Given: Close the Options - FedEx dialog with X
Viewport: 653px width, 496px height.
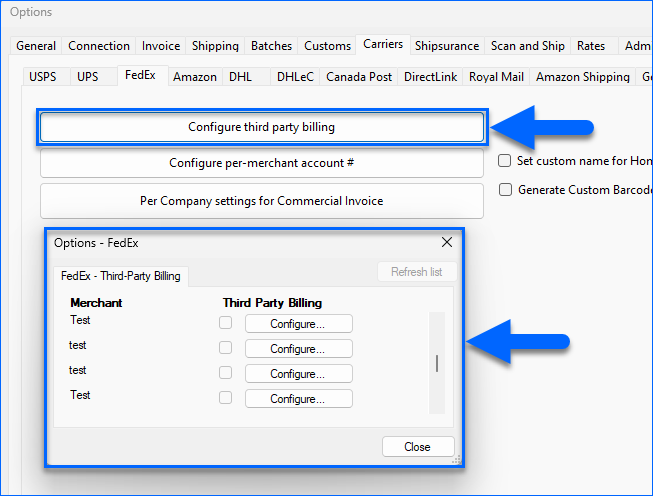Looking at the screenshot, I should (x=447, y=242).
